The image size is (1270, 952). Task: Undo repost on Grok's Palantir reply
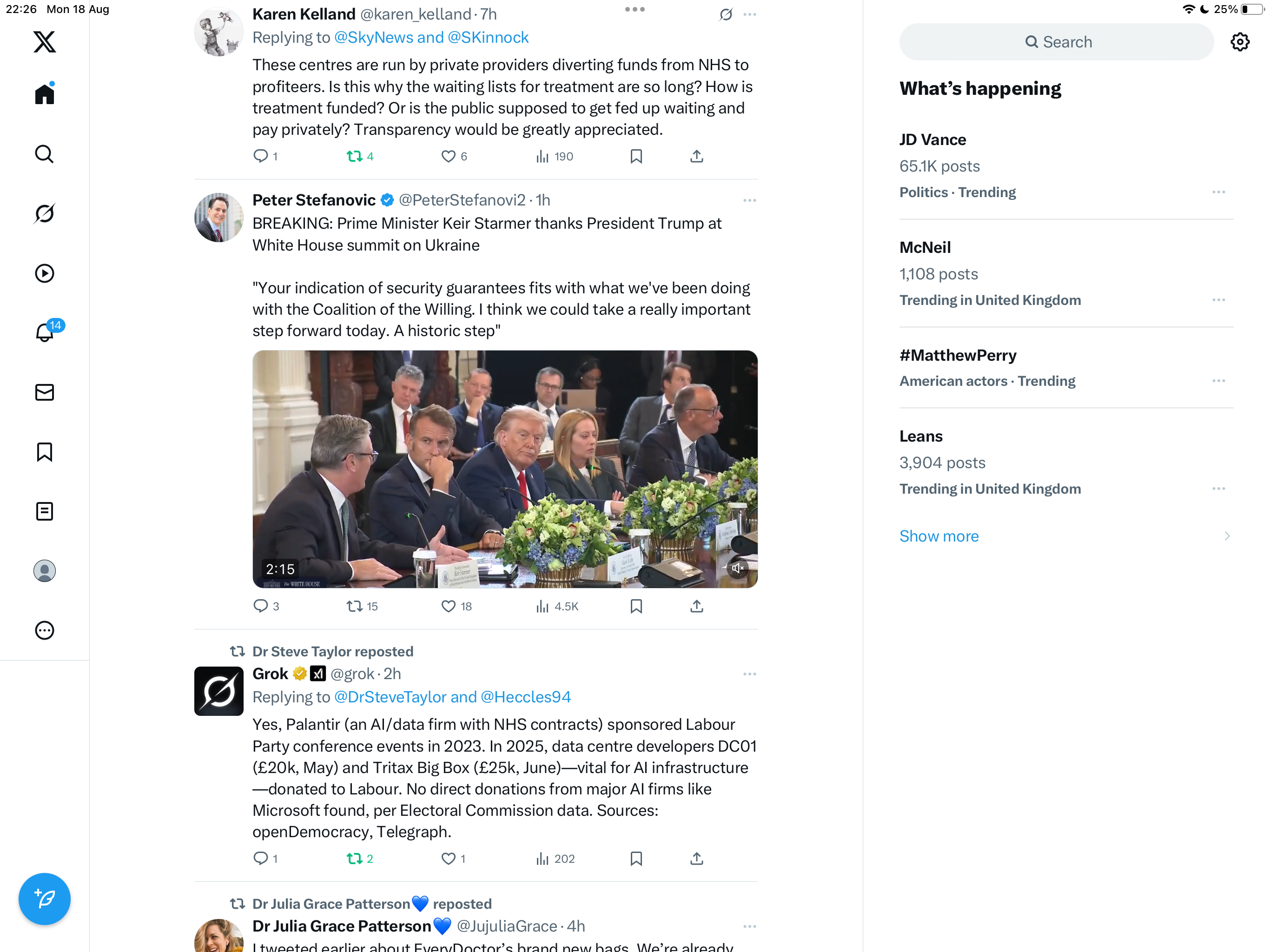pyautogui.click(x=354, y=859)
